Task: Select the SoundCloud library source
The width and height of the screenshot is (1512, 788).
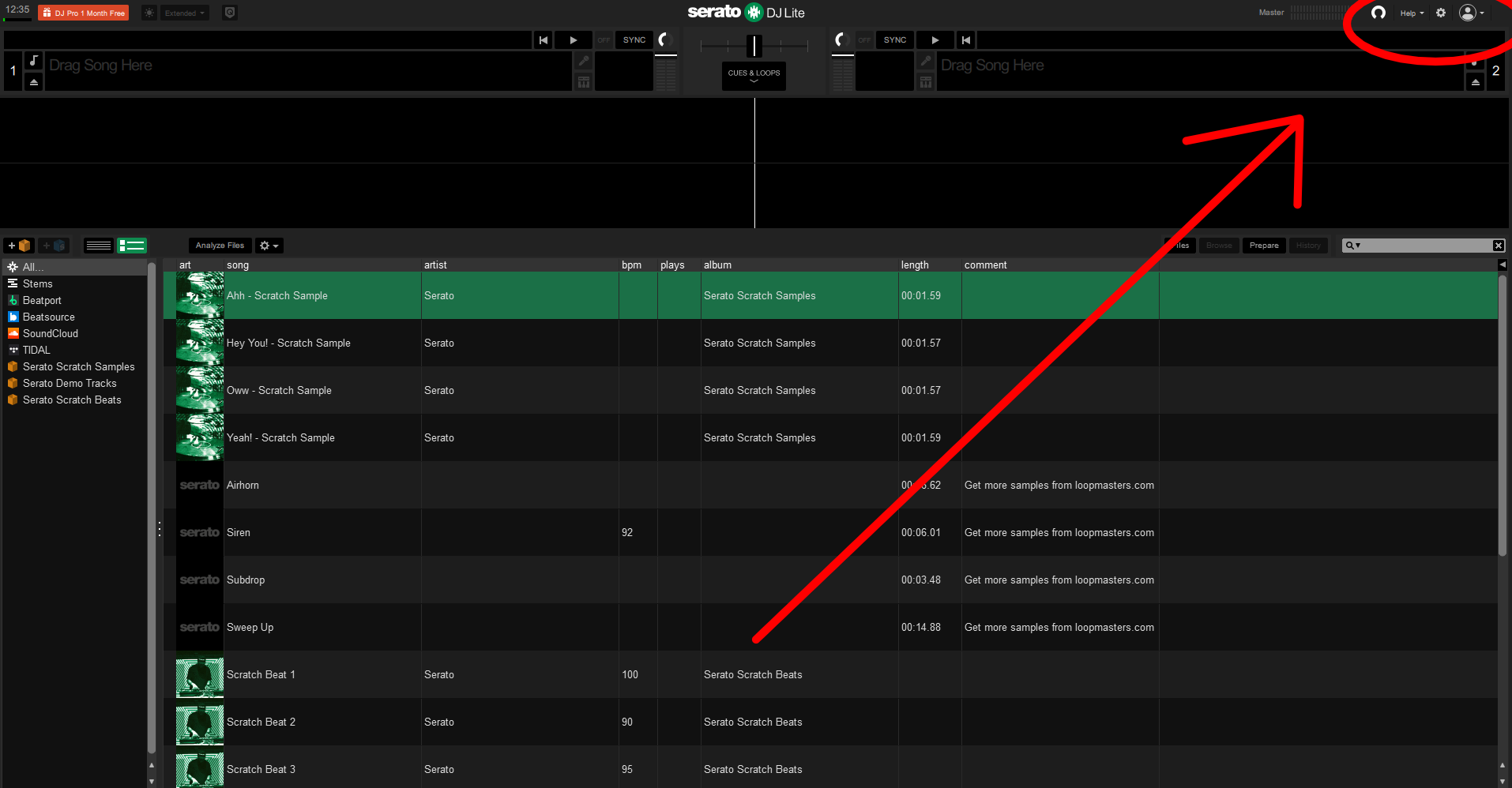Action: coord(50,333)
